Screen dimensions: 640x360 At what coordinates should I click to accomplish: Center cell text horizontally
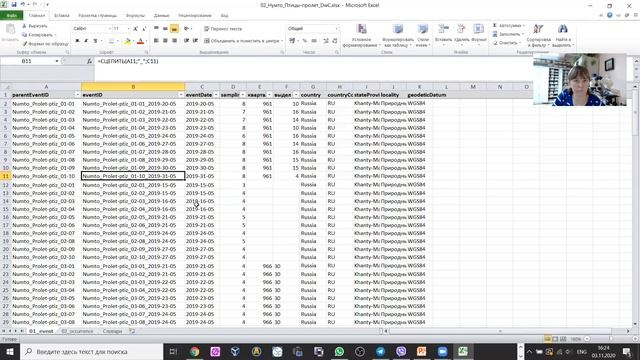tap(165, 41)
